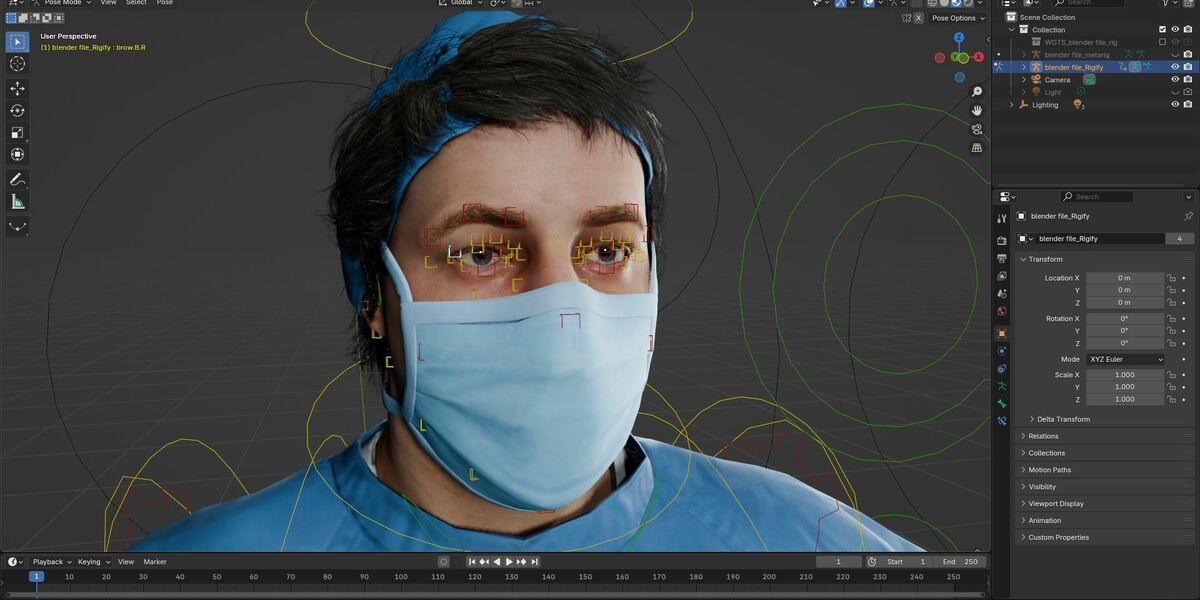1200x600 pixels.
Task: Enable the WGTS_blender file_rig collection checkbox
Action: coord(1162,42)
